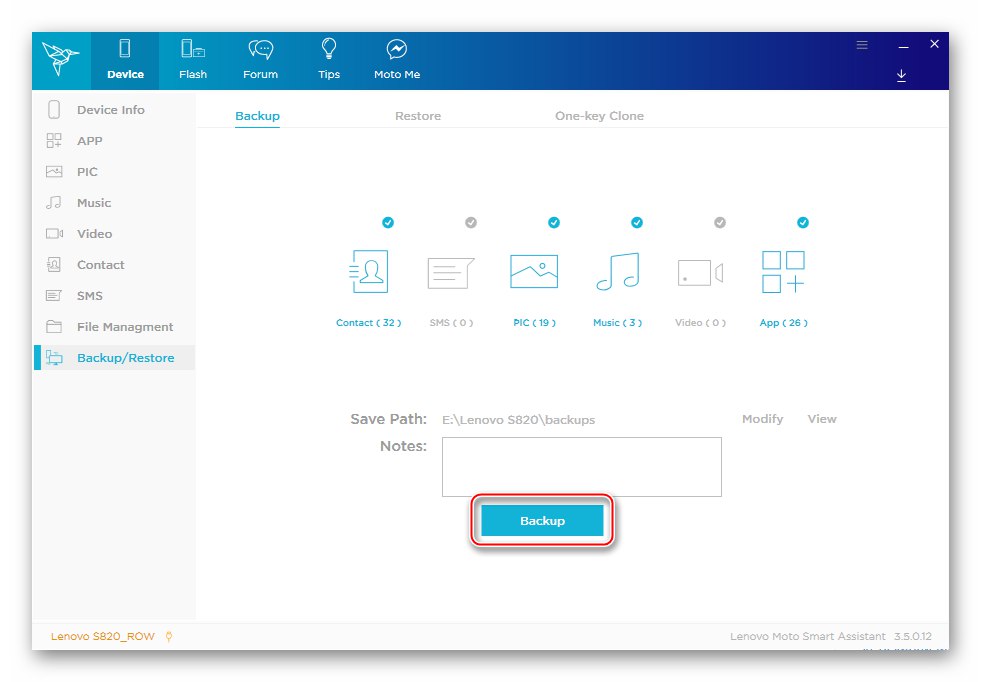Click the save path E:\Lenovo S820\backups

tap(519, 420)
